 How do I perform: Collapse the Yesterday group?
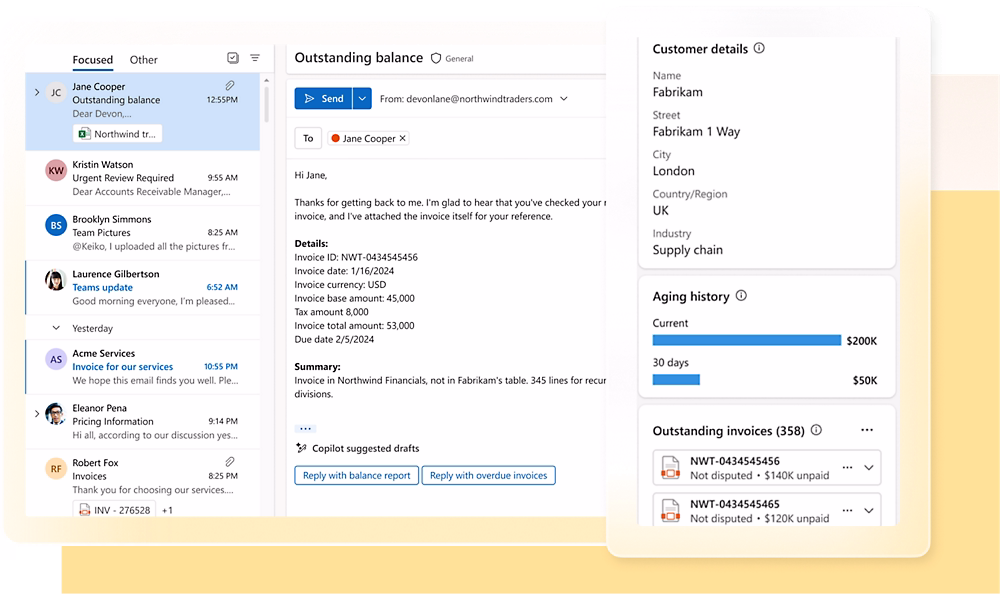56,328
